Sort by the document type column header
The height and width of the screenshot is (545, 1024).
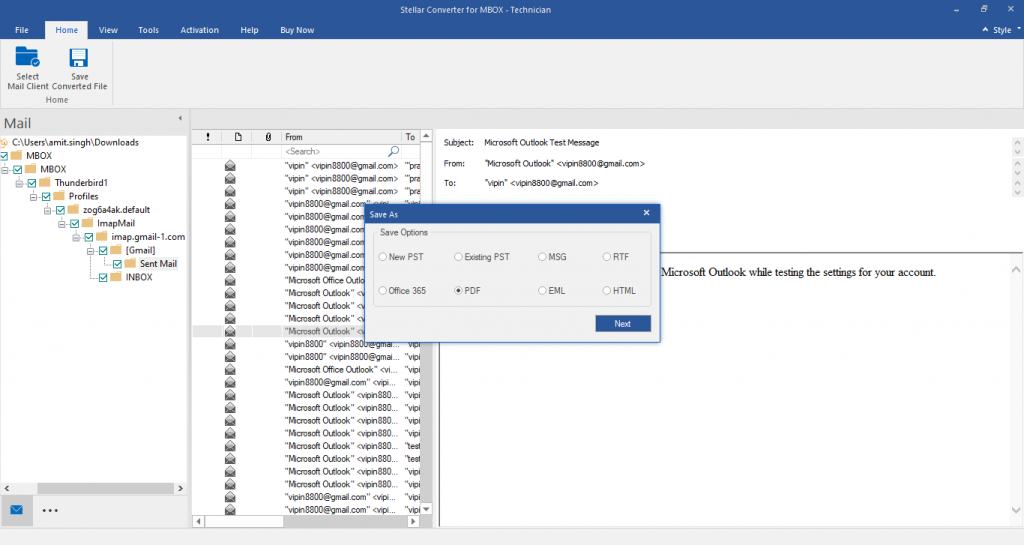click(238, 137)
